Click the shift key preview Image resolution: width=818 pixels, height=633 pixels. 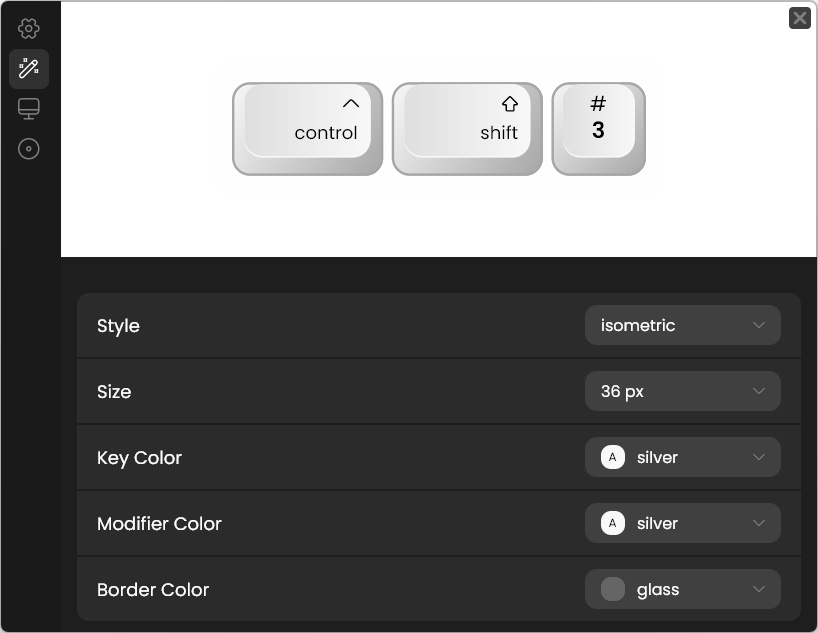tap(467, 129)
